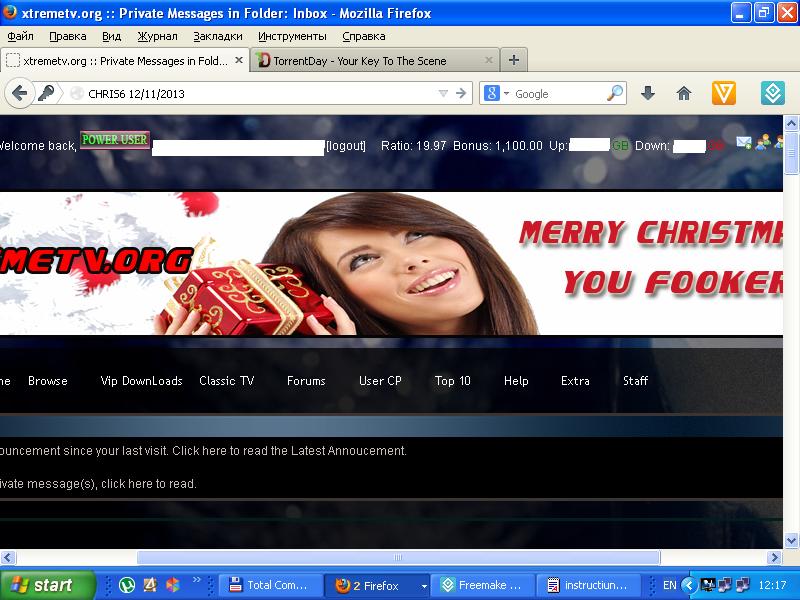This screenshot has height=600, width=800.
Task: Click the Latest Annoucement notice link
Action: [x=203, y=451]
